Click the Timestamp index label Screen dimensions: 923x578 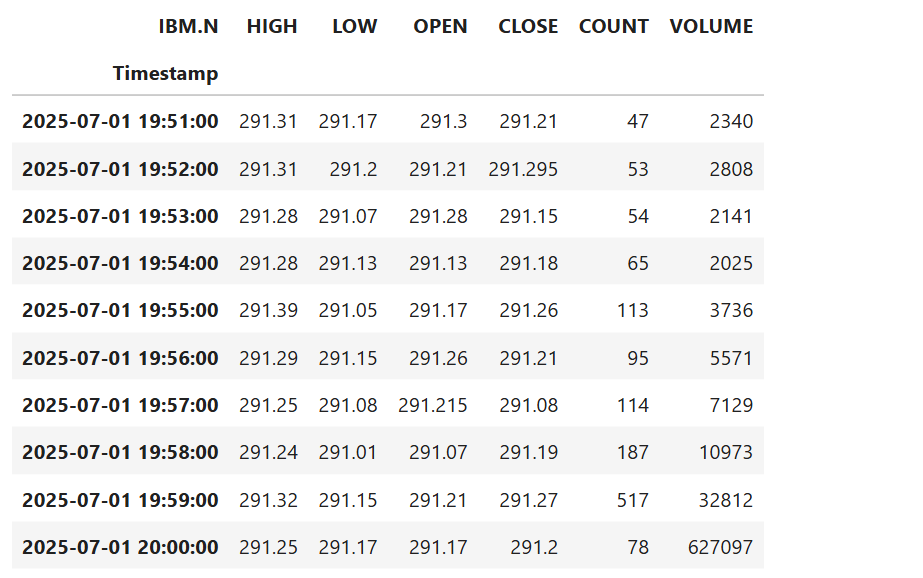coord(165,74)
